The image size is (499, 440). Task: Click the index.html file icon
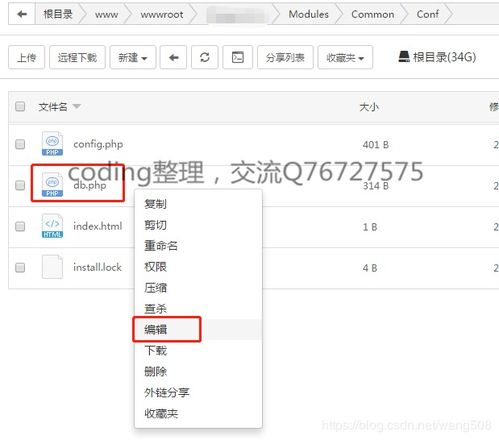(x=52, y=226)
